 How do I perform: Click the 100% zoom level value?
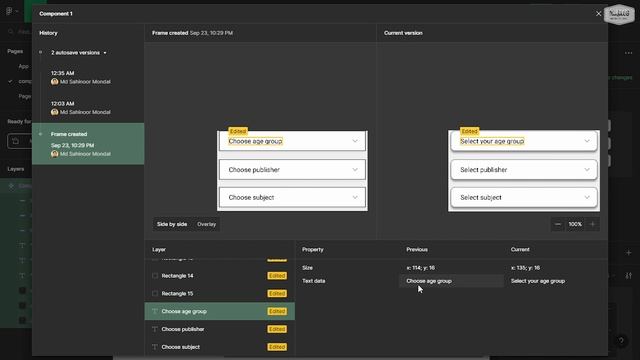[x=575, y=224]
